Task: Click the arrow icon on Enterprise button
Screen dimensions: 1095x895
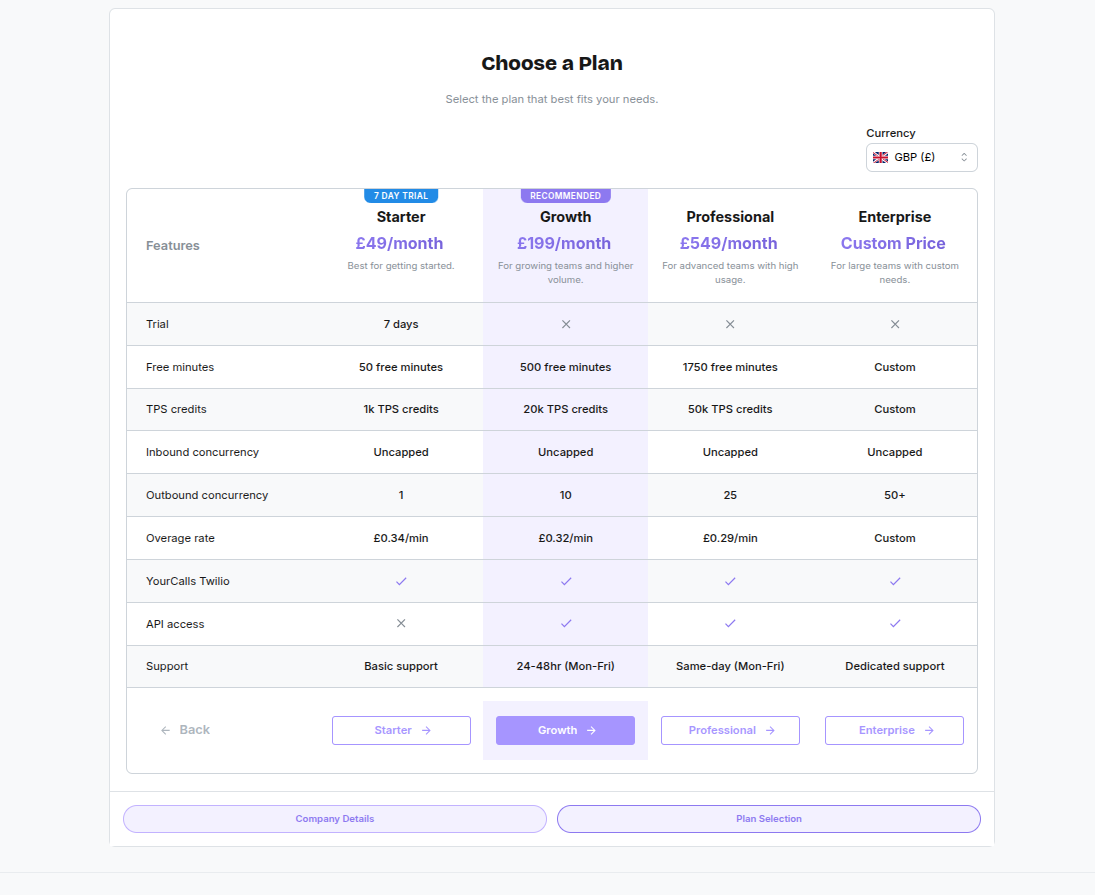Action: [x=929, y=730]
